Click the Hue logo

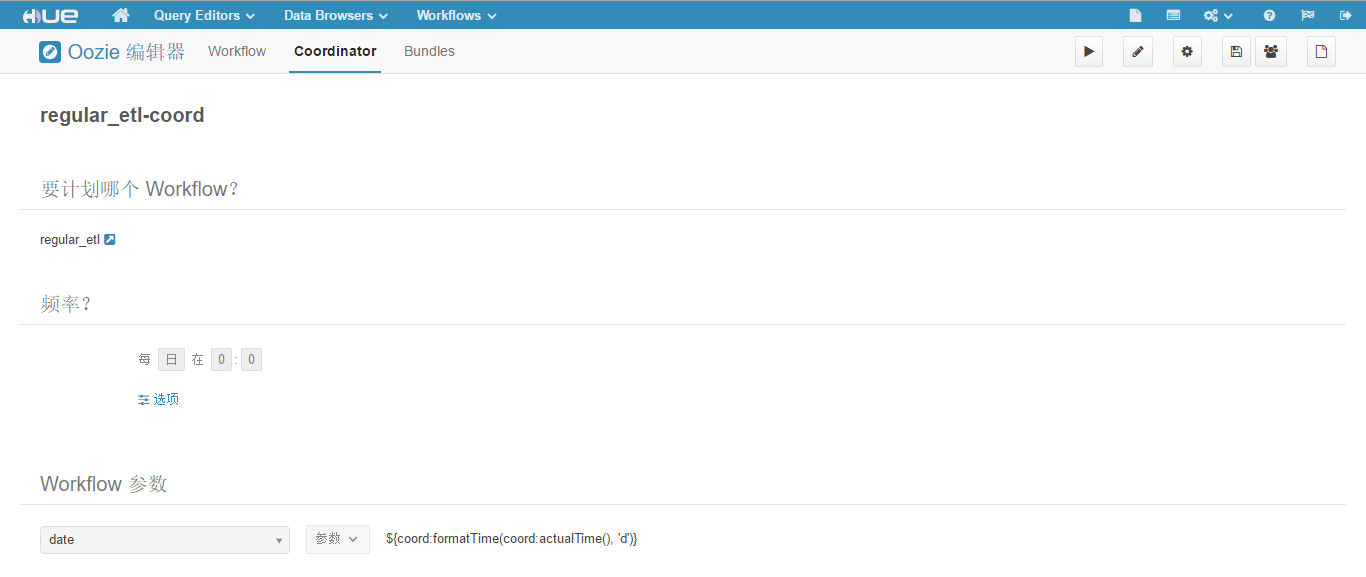50,15
